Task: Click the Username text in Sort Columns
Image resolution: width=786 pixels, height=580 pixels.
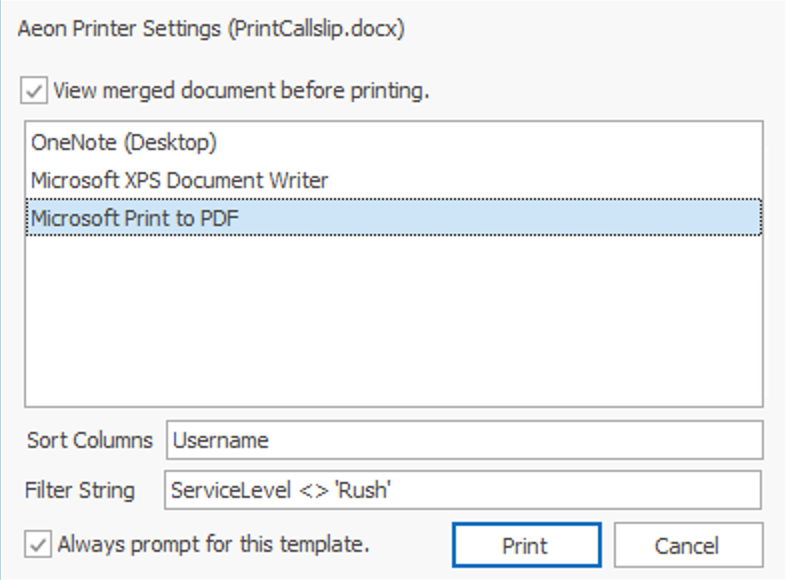Action: coord(220,440)
